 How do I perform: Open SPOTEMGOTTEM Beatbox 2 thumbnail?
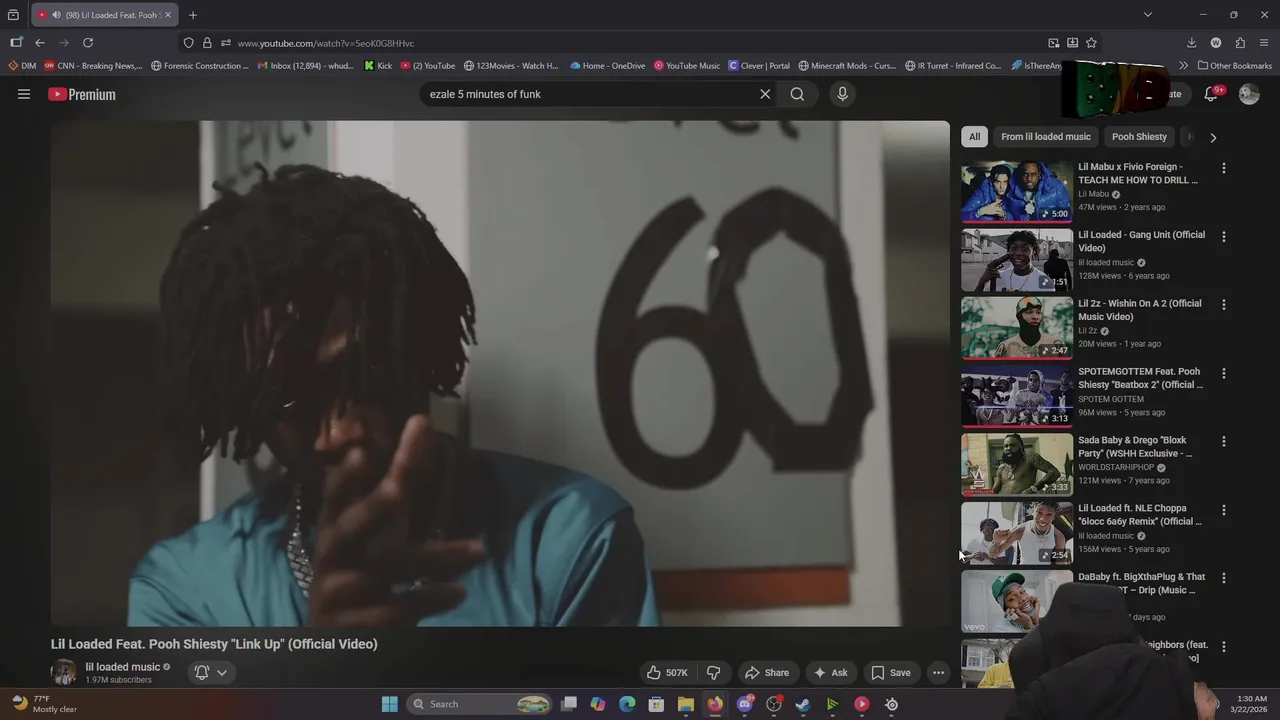(1016, 396)
